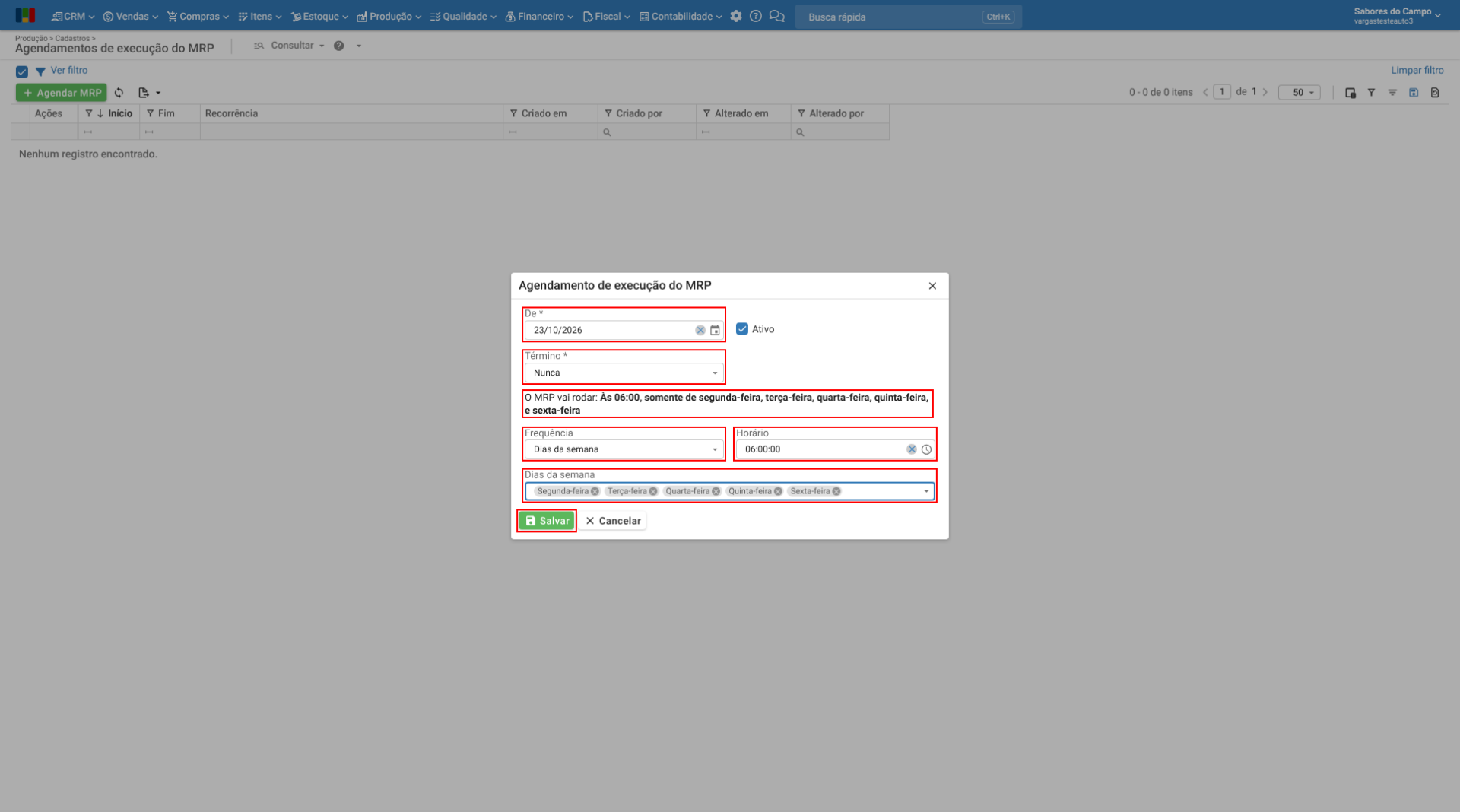The image size is (1460, 812).
Task: Open the Sabores do Campo account menu
Action: [1397, 15]
